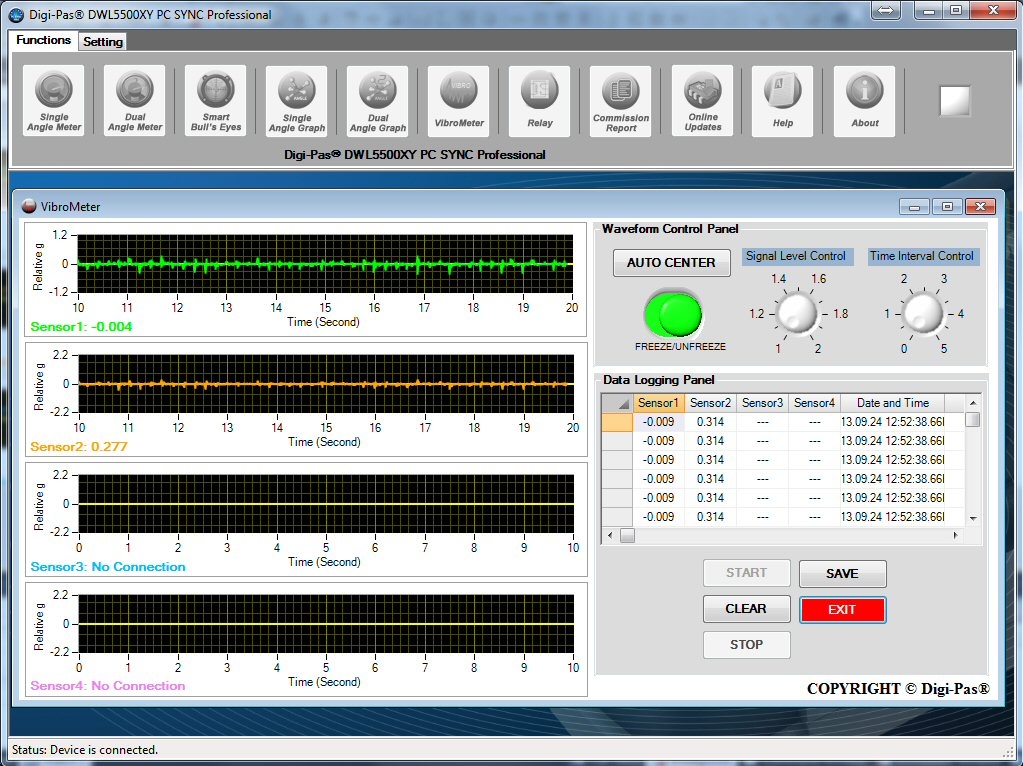Show the About information
The width and height of the screenshot is (1023, 766).
tap(864, 101)
